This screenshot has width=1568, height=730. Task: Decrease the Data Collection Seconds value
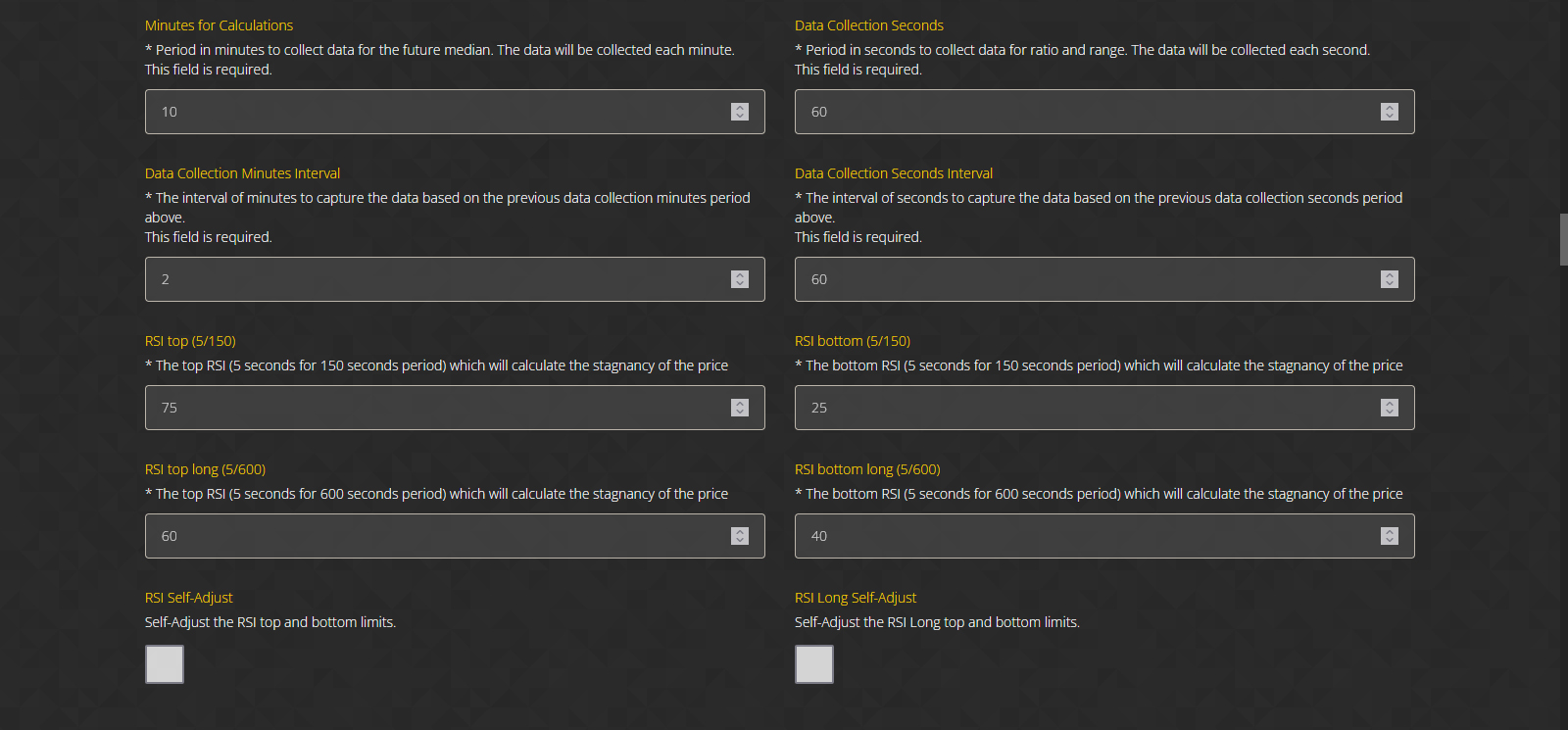[1390, 117]
